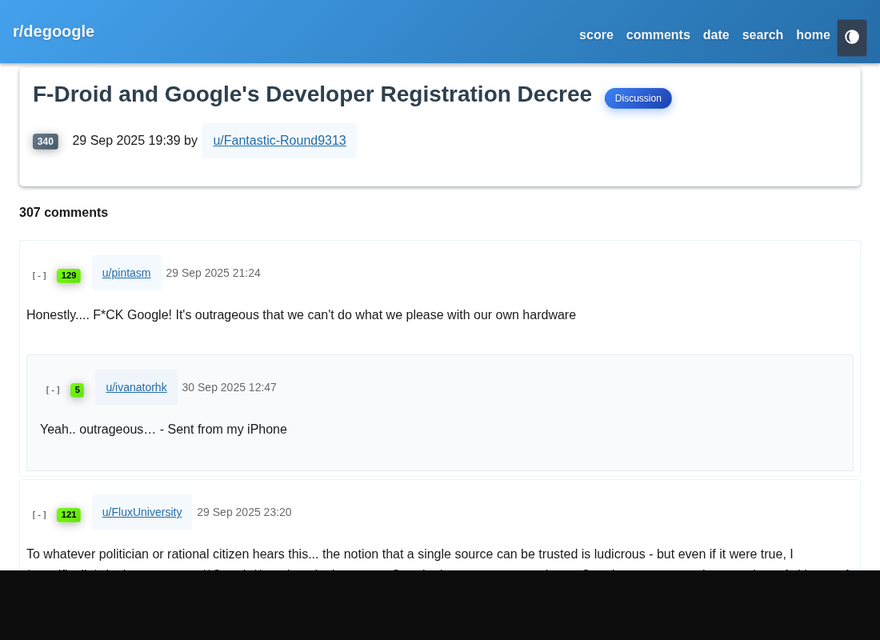Collapse the u/FluxUniversity comment thread
The image size is (880, 640).
(39, 515)
